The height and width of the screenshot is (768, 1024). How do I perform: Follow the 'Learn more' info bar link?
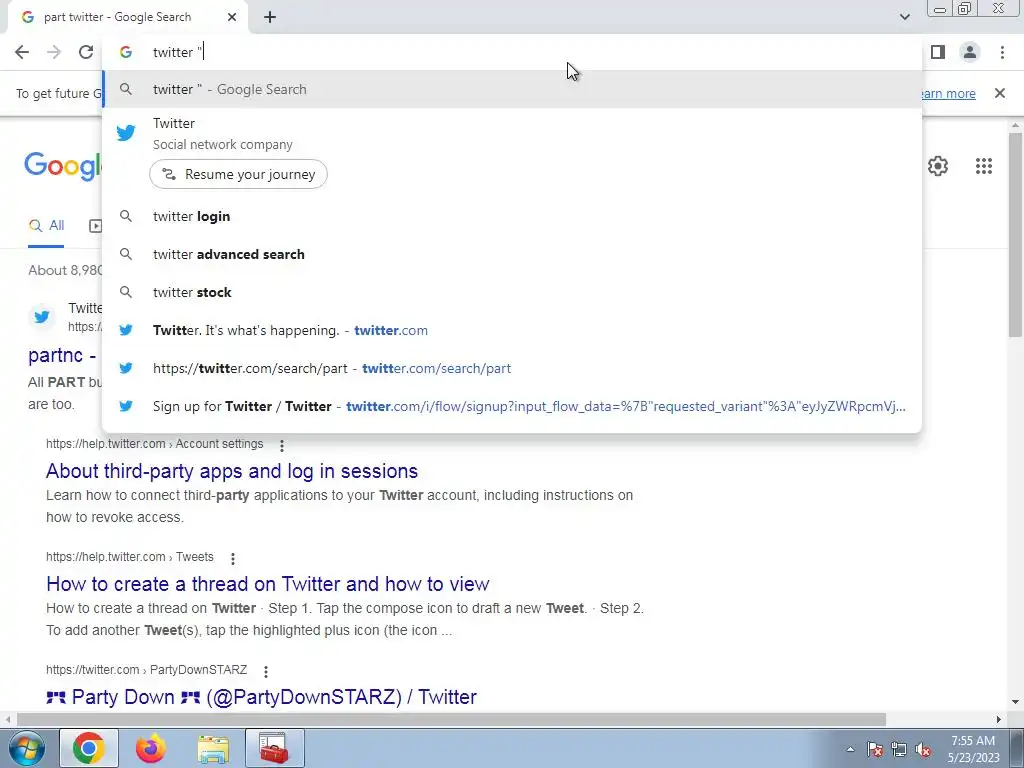pos(949,93)
